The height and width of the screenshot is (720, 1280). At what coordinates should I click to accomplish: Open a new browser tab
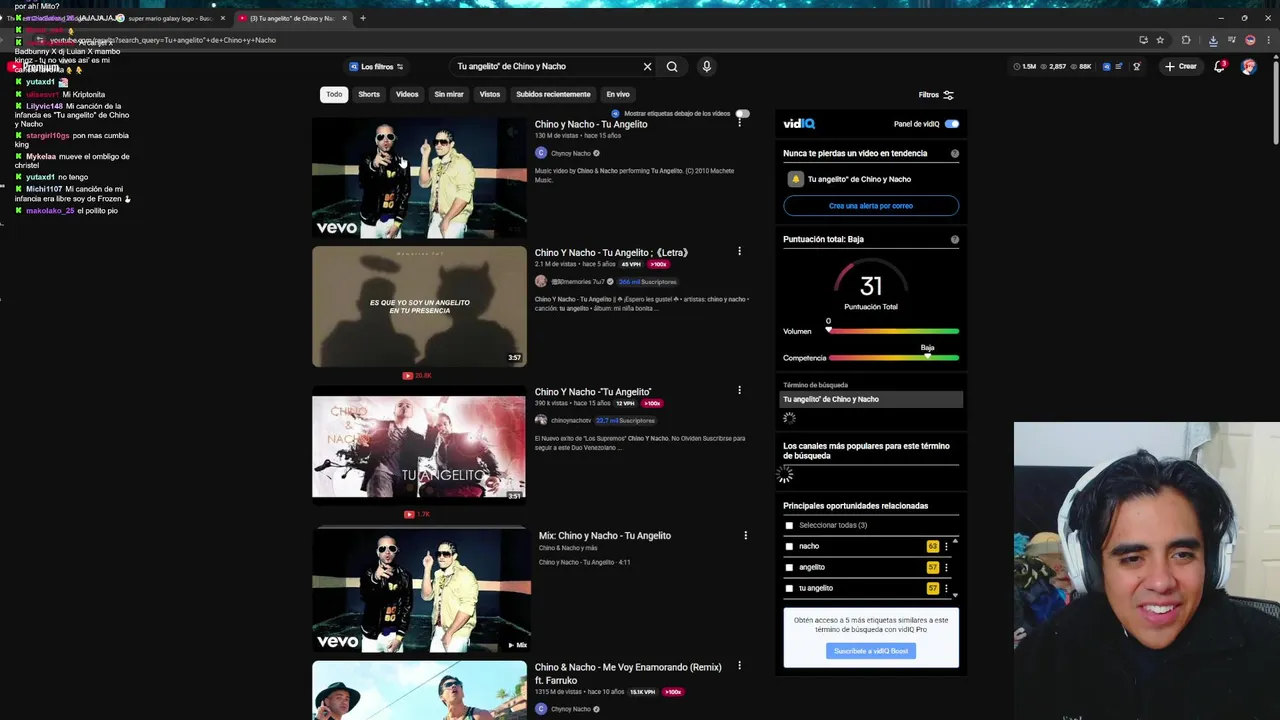point(363,18)
